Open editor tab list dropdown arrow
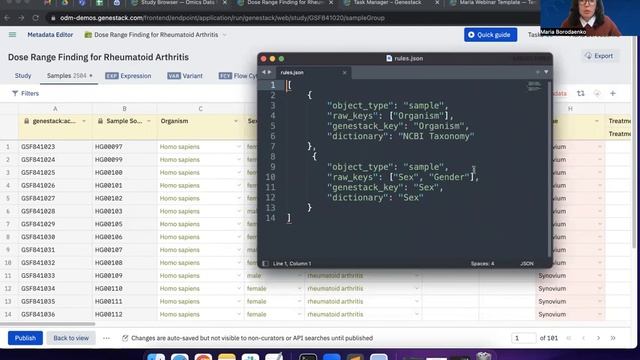Screen dimensions: 640x360 [546, 72]
